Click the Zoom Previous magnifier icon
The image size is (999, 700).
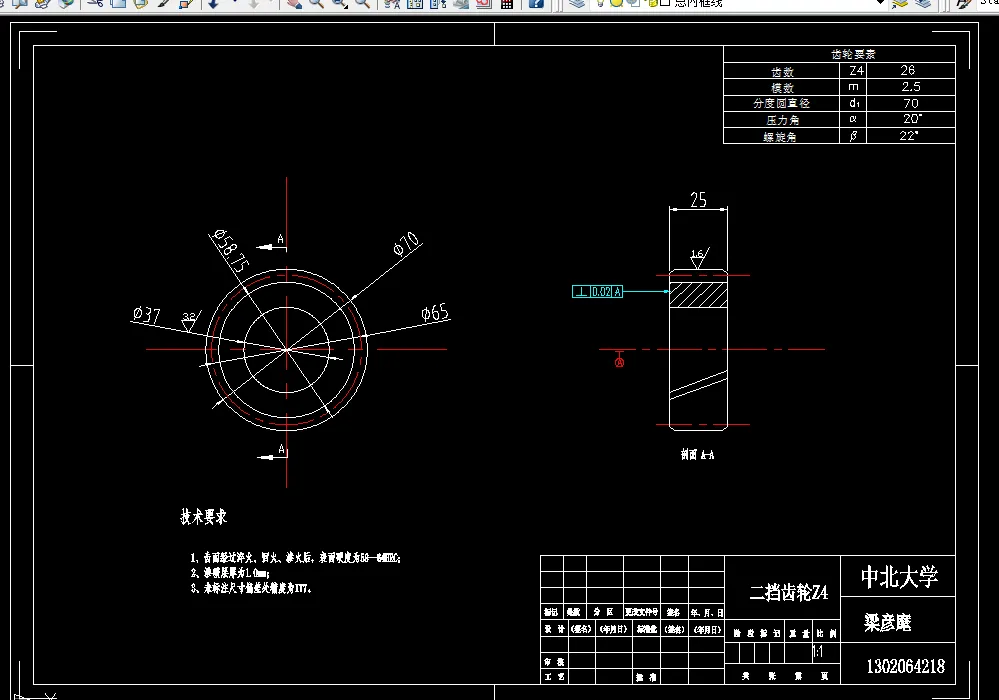tap(363, 3)
